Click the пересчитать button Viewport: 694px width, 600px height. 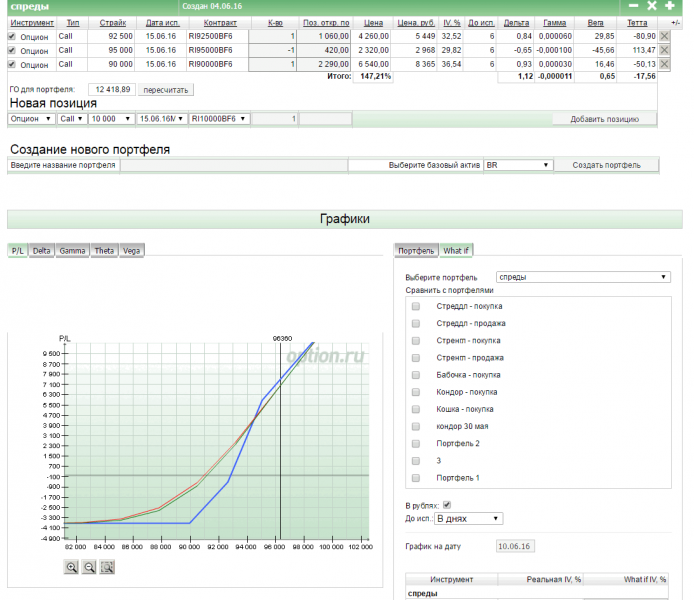165,90
